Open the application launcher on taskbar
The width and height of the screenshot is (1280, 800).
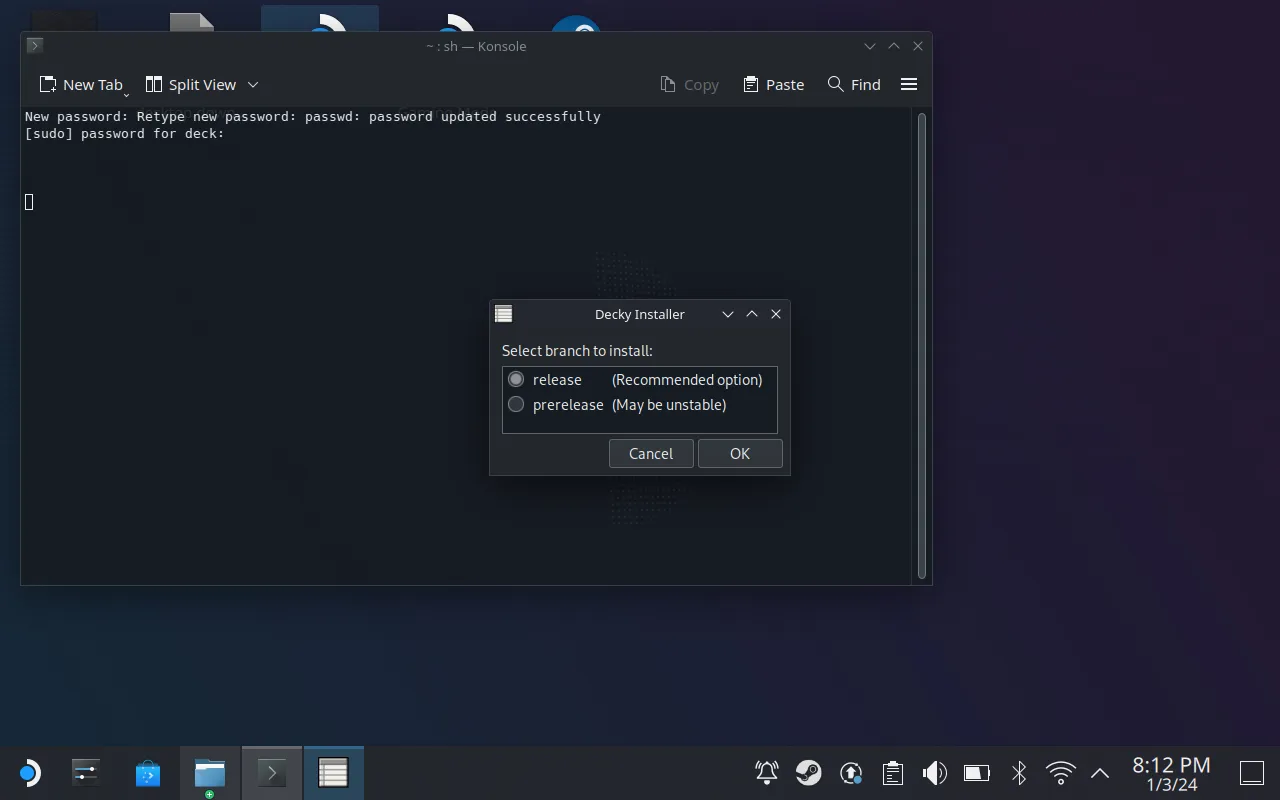(28, 773)
